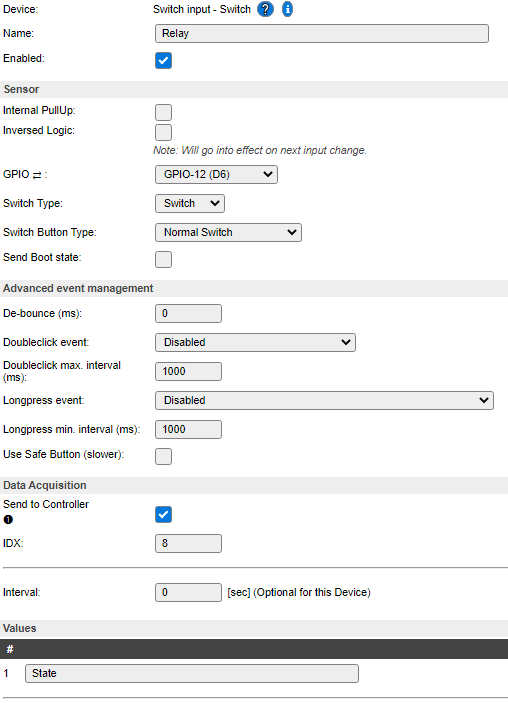The height and width of the screenshot is (703, 508).
Task: Toggle the Inversed Logic checkbox
Action: (x=163, y=132)
